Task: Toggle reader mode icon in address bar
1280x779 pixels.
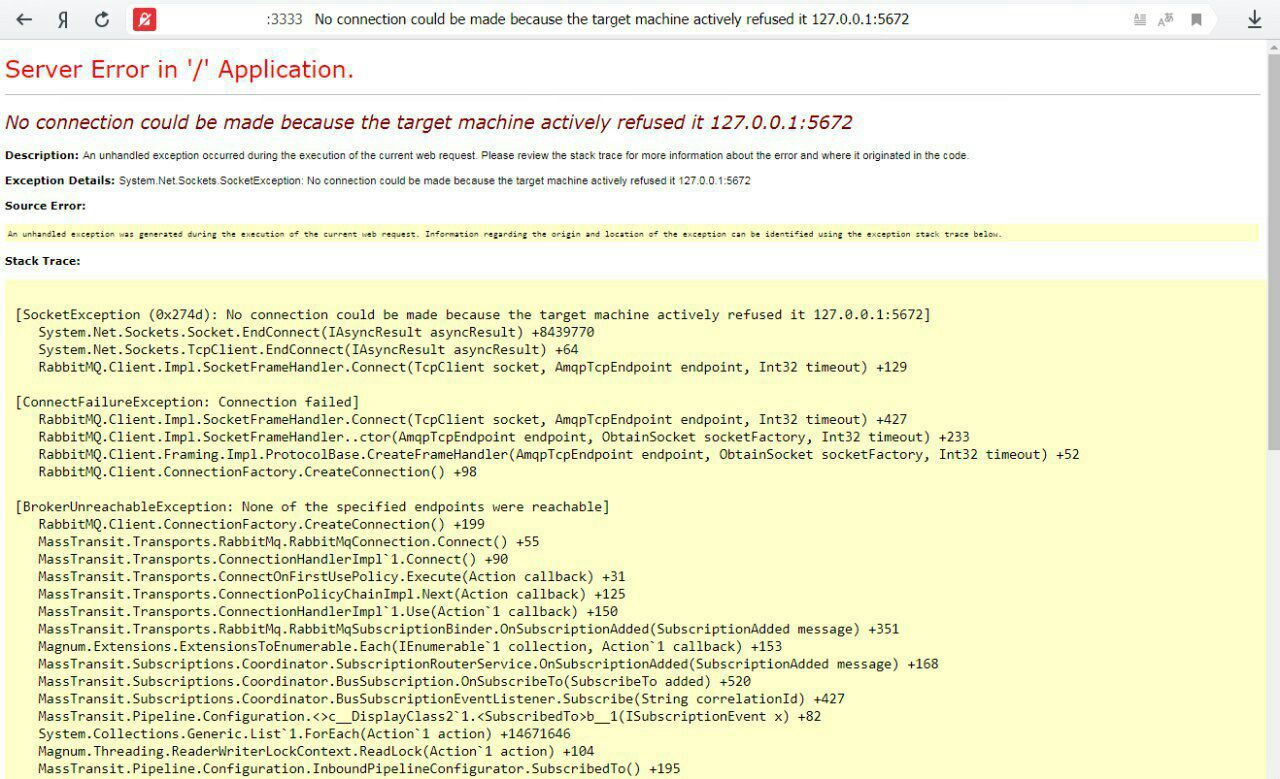Action: 1140,19
